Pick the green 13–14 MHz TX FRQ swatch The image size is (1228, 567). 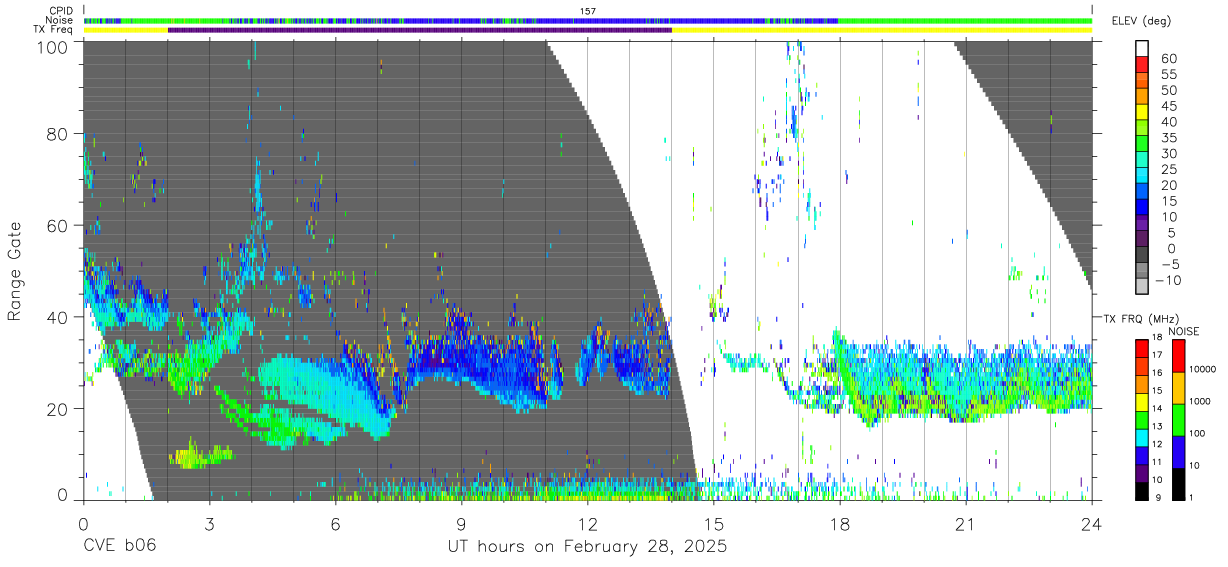pyautogui.click(x=1143, y=419)
